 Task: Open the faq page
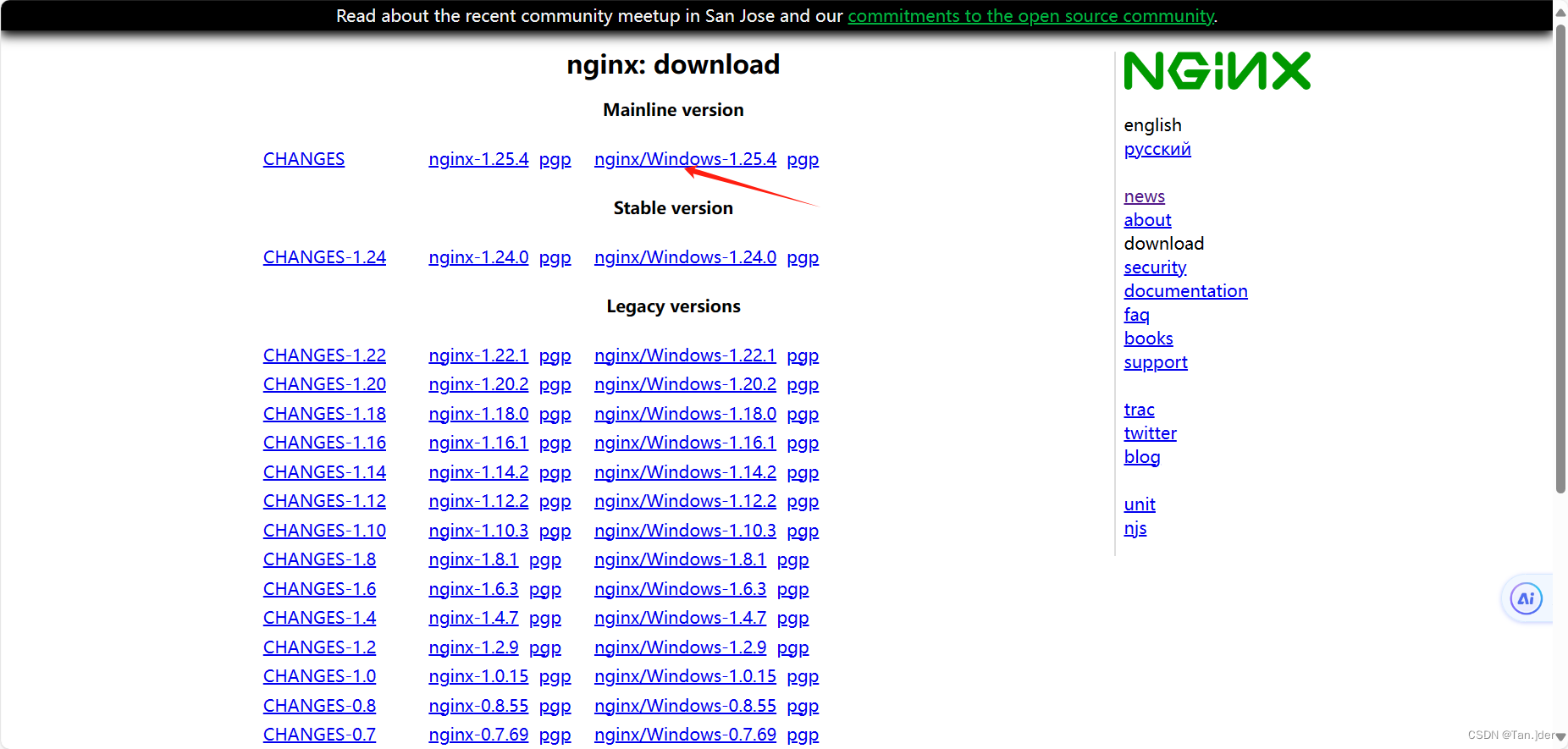1136,315
